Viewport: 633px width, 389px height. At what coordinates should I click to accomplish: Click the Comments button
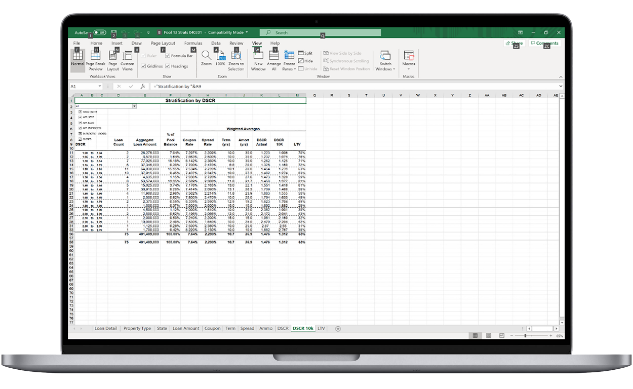coord(545,43)
